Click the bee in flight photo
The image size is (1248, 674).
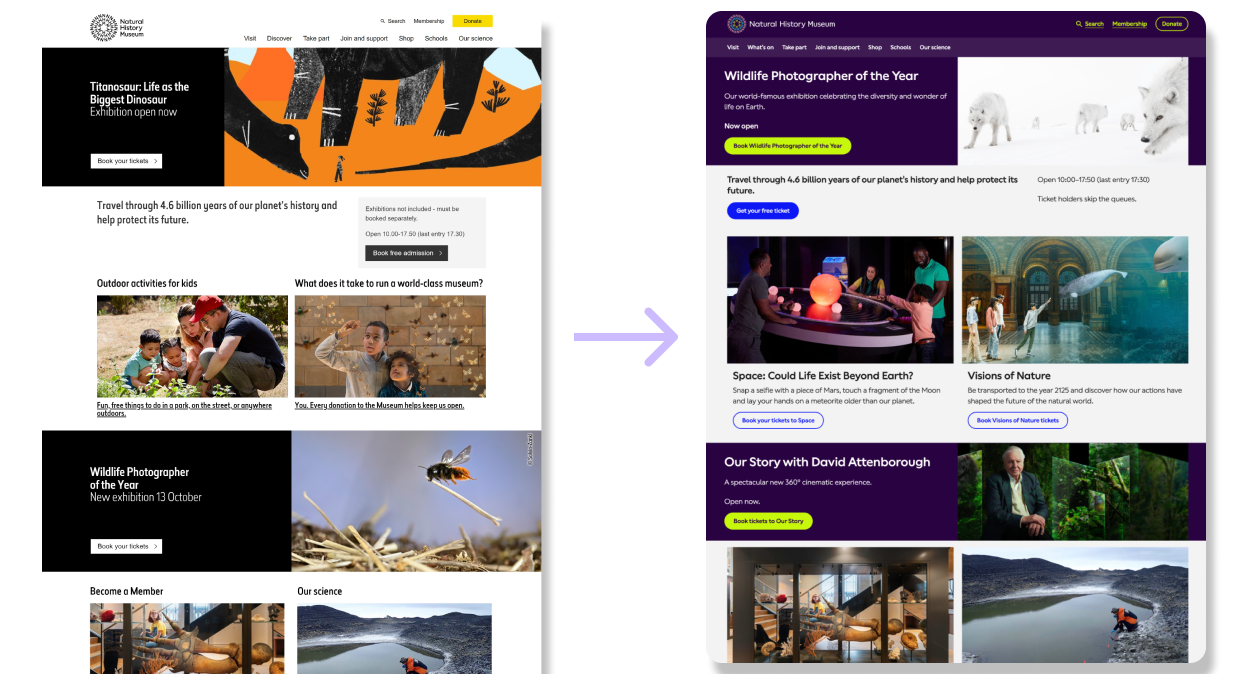416,501
